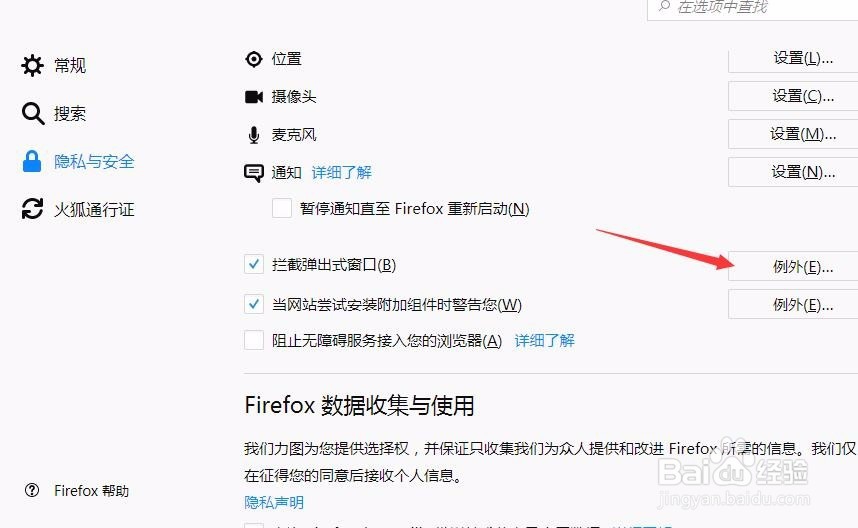858x528 pixels.
Task: Click the Search magnifier icon in sidebar
Action: pos(33,113)
